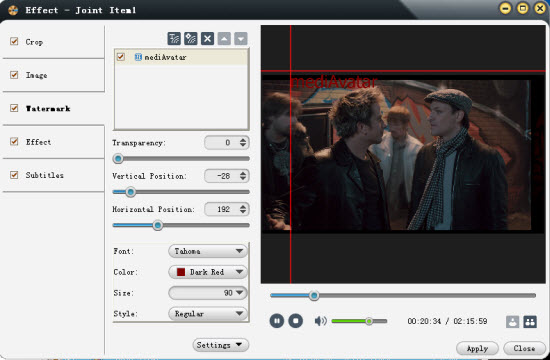The image size is (550, 360).
Task: Increase Horizontal Position with up arrow
Action: (x=243, y=207)
